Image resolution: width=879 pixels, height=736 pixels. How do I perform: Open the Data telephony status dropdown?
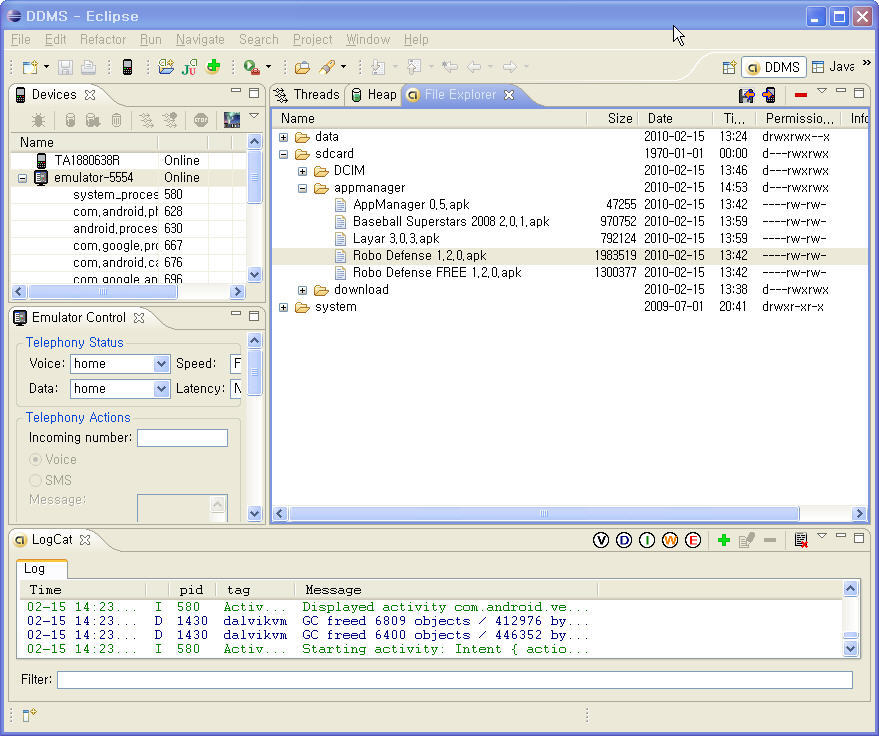[x=161, y=388]
